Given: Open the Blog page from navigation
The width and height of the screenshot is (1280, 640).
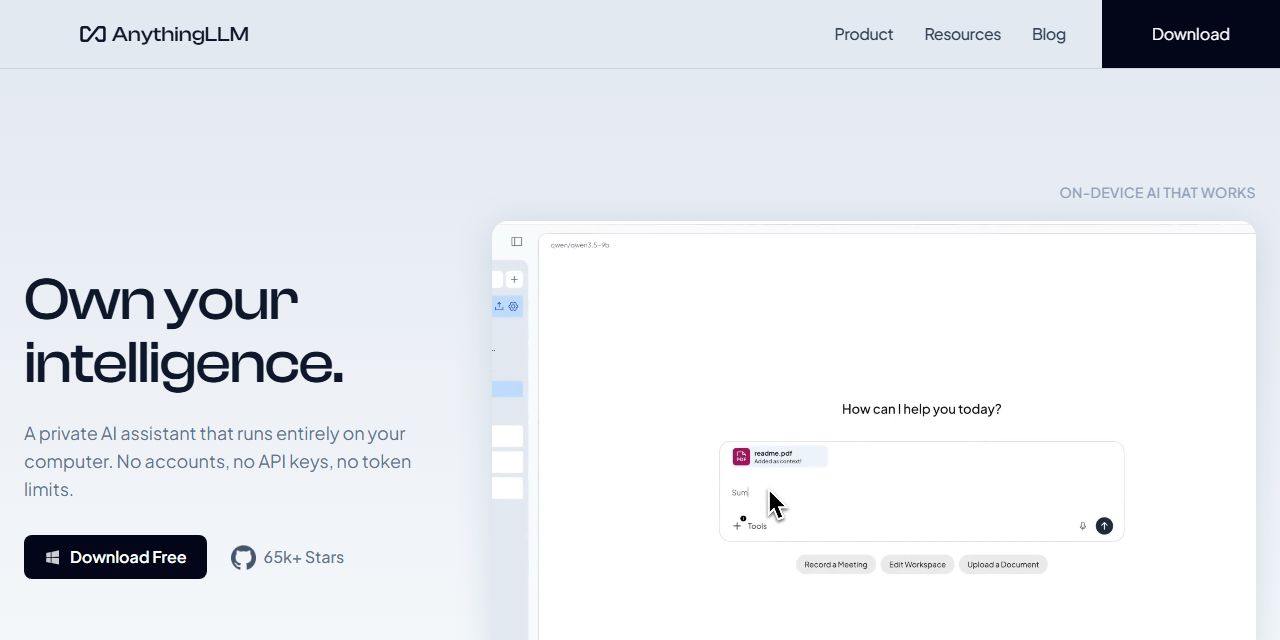Looking at the screenshot, I should (x=1049, y=34).
